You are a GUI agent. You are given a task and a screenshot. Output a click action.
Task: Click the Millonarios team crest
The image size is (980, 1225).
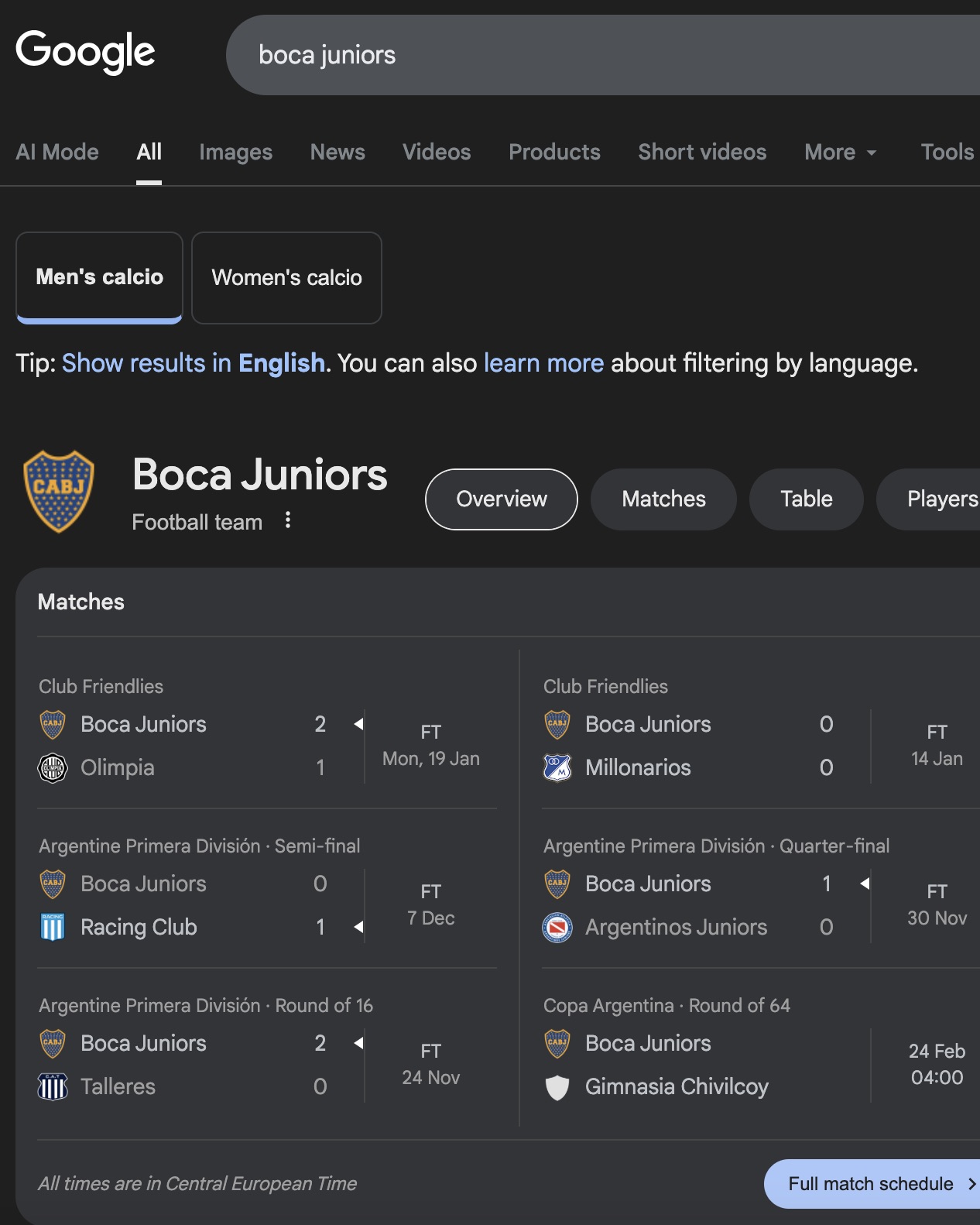557,768
